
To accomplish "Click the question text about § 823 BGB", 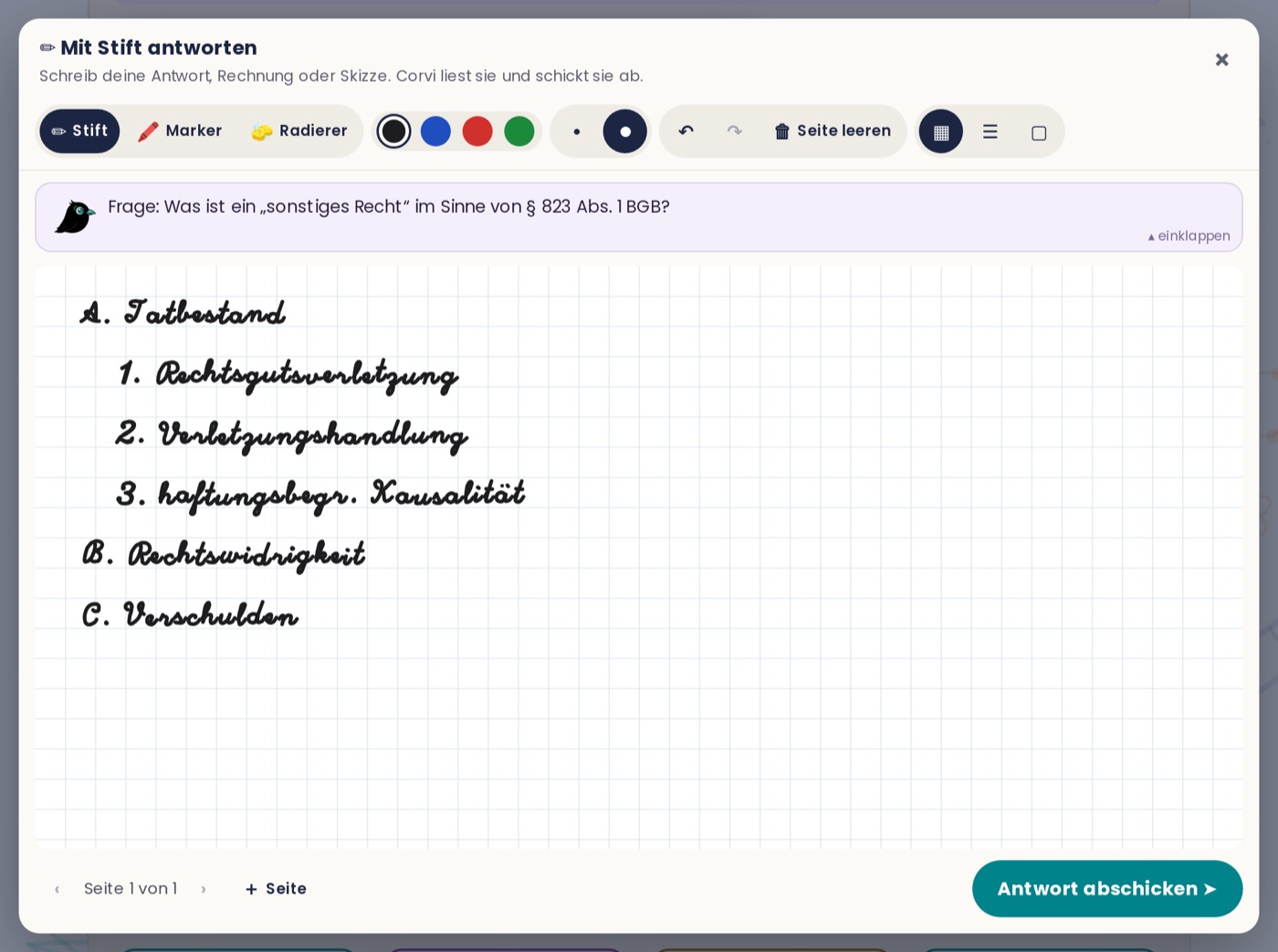I will click(x=389, y=207).
